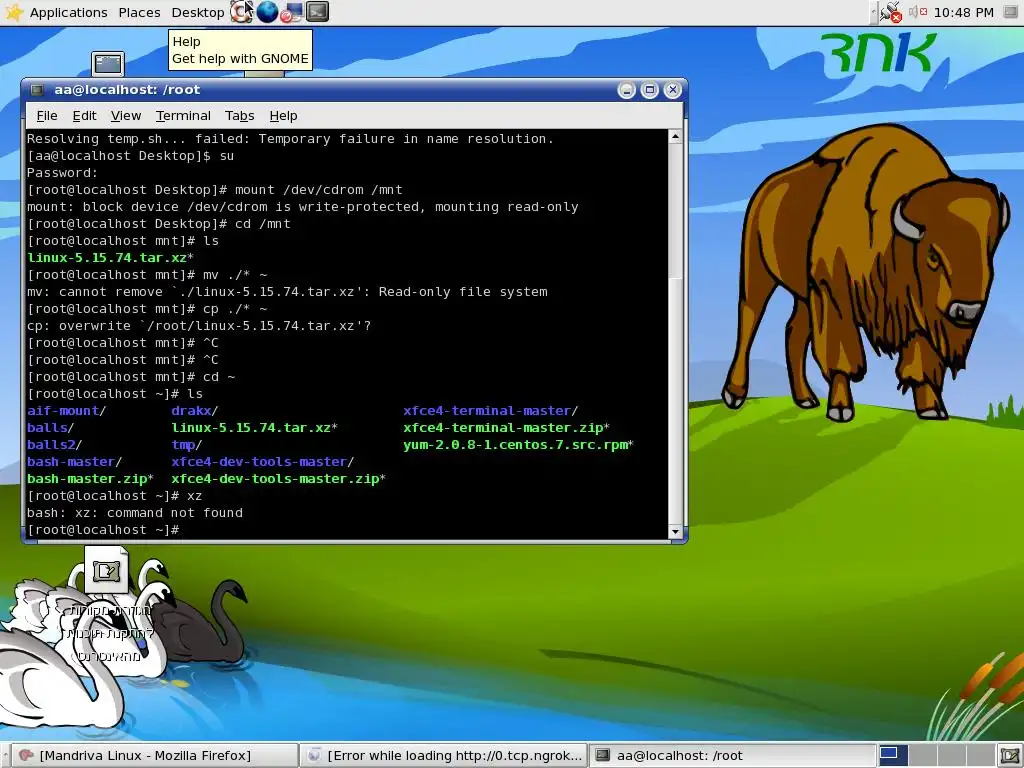
Task: Click the 'bash: xz: command not found' line
Action: [135, 513]
